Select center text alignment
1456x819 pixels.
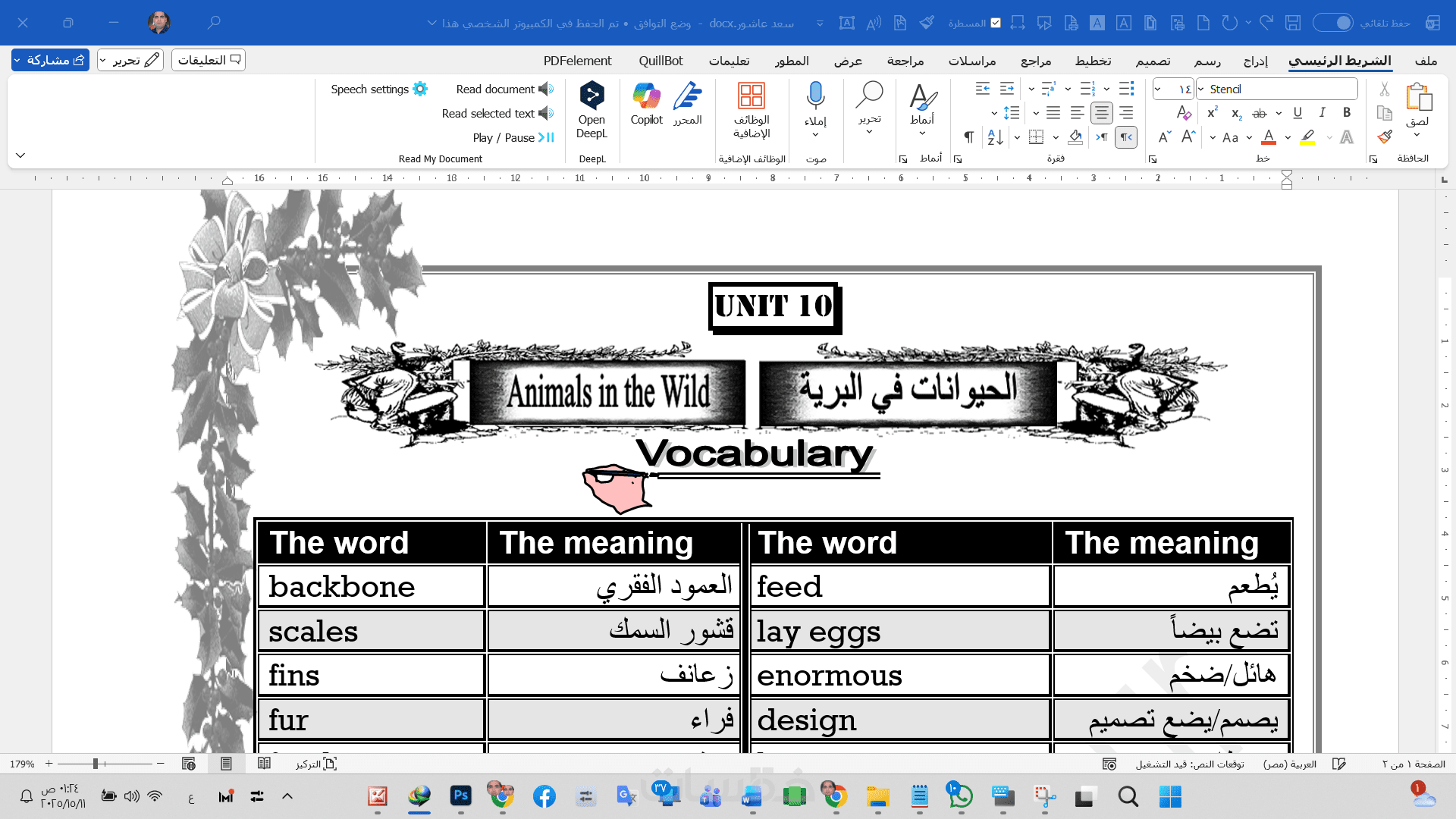tap(1101, 113)
